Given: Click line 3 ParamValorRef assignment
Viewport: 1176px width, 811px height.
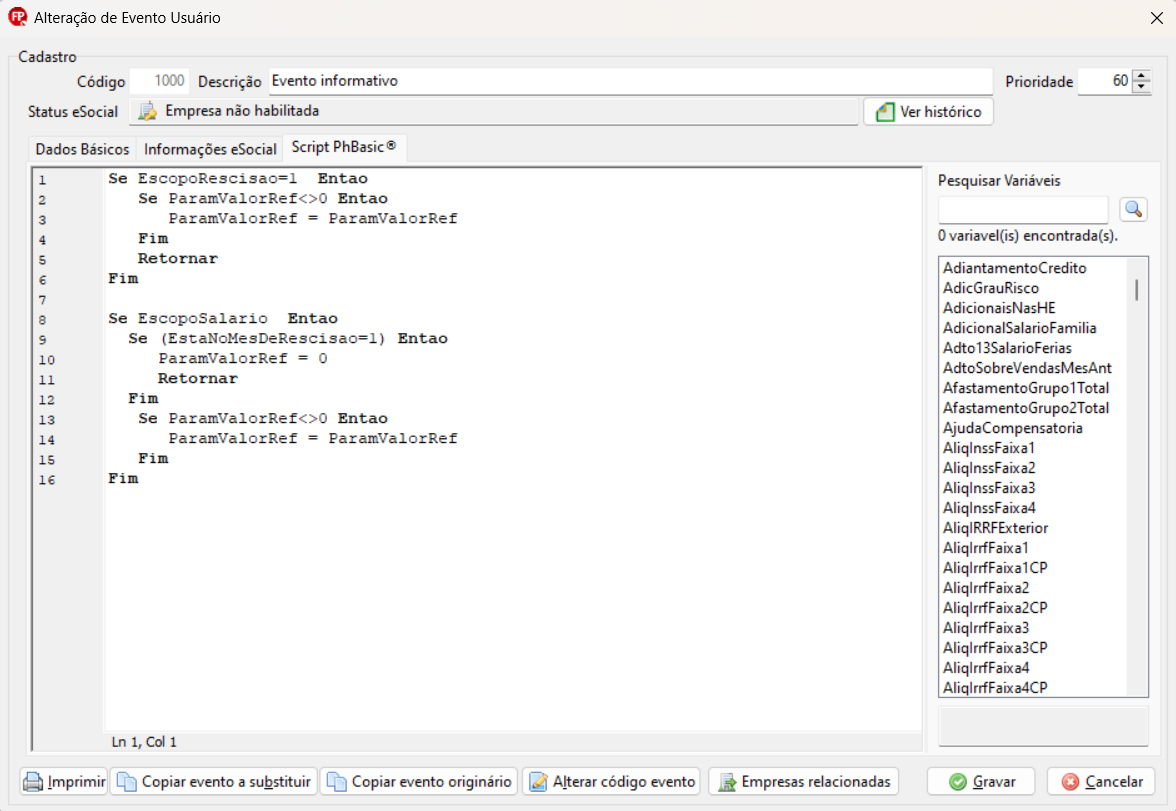Looking at the screenshot, I should coord(313,219).
